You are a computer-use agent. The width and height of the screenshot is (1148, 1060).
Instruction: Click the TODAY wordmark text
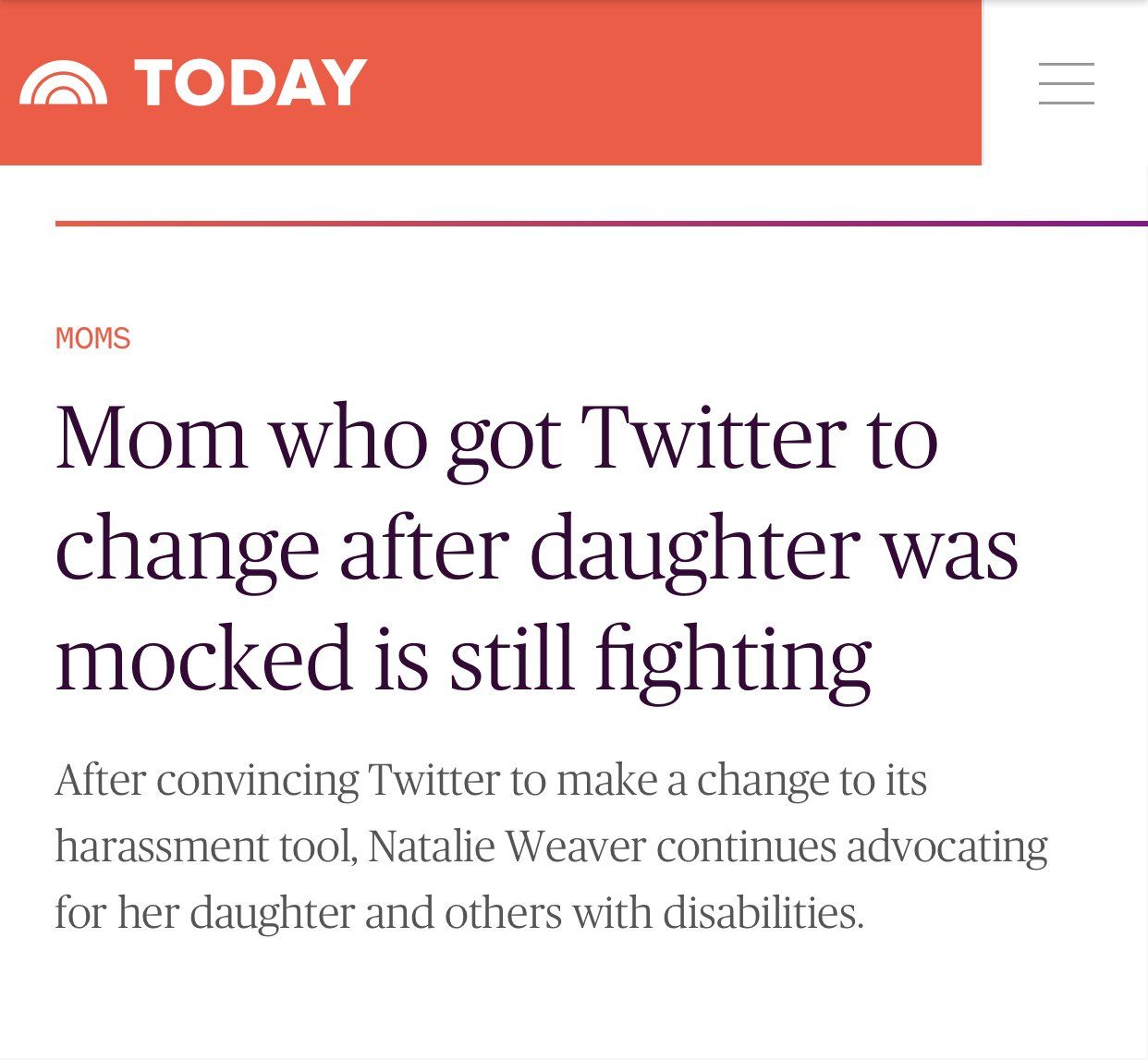pos(250,83)
